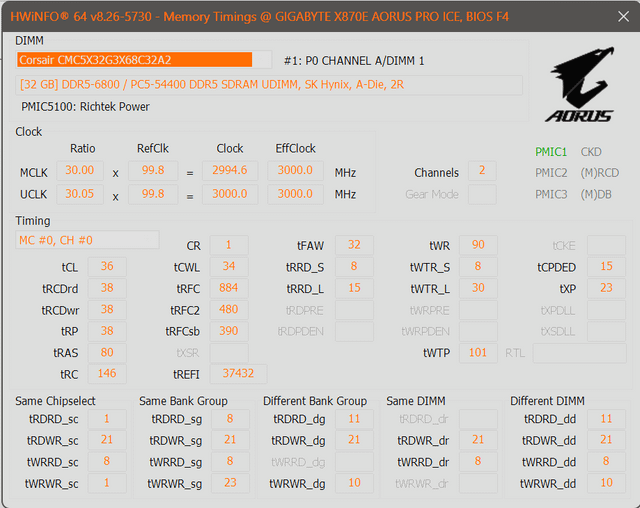Viewport: 640px width, 508px height.
Task: Close the HWiNFO Memory Timings window
Action: [x=623, y=17]
